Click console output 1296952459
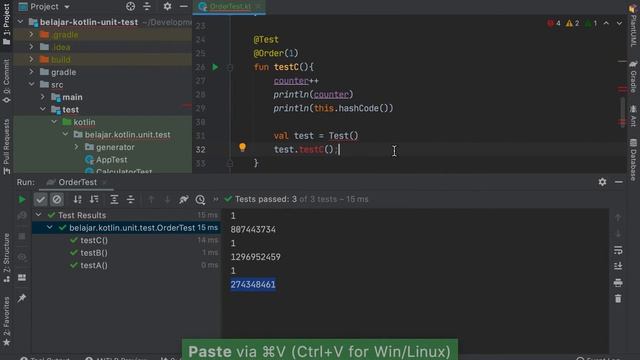640x360 pixels. (x=256, y=257)
